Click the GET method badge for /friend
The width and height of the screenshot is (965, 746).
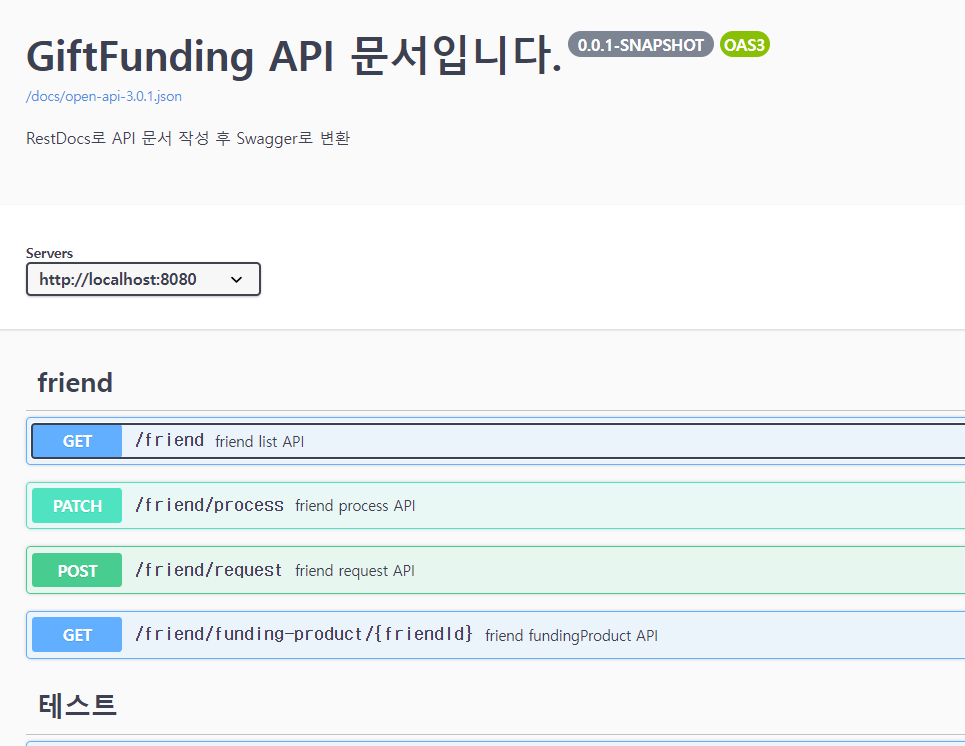click(x=77, y=441)
